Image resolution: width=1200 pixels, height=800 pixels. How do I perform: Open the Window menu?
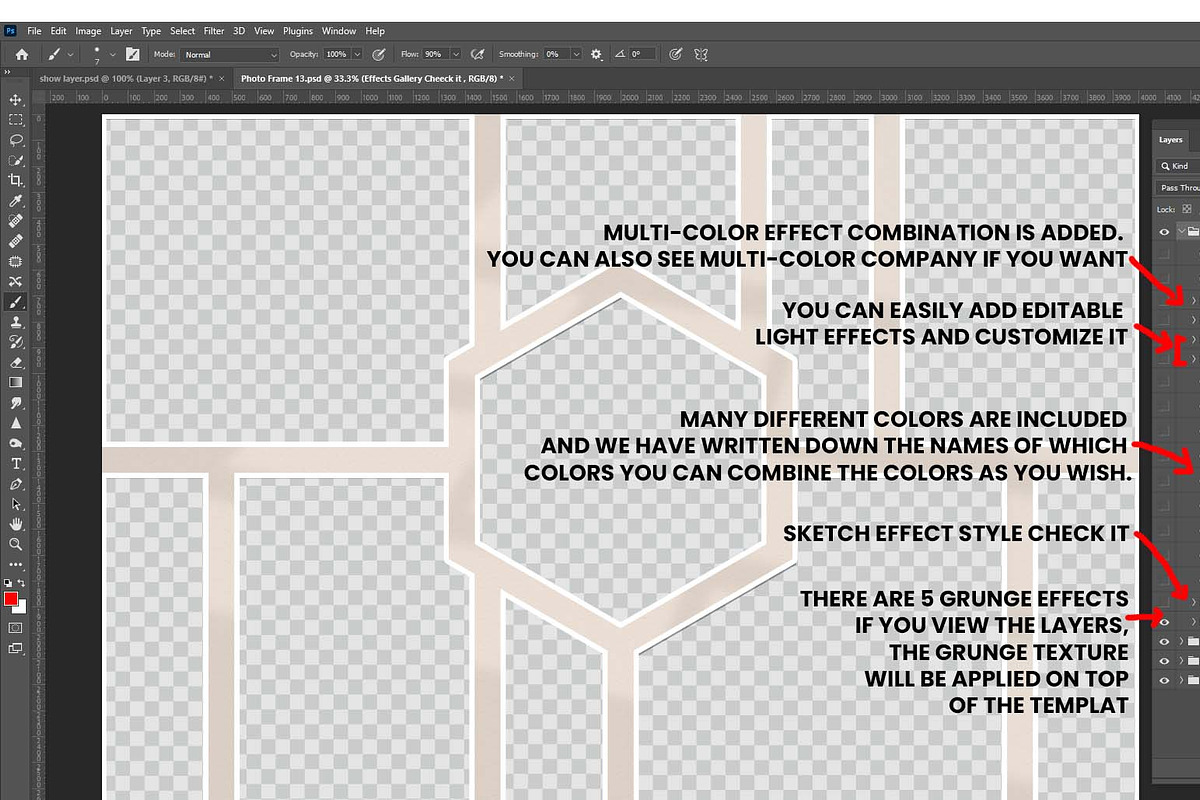[339, 31]
